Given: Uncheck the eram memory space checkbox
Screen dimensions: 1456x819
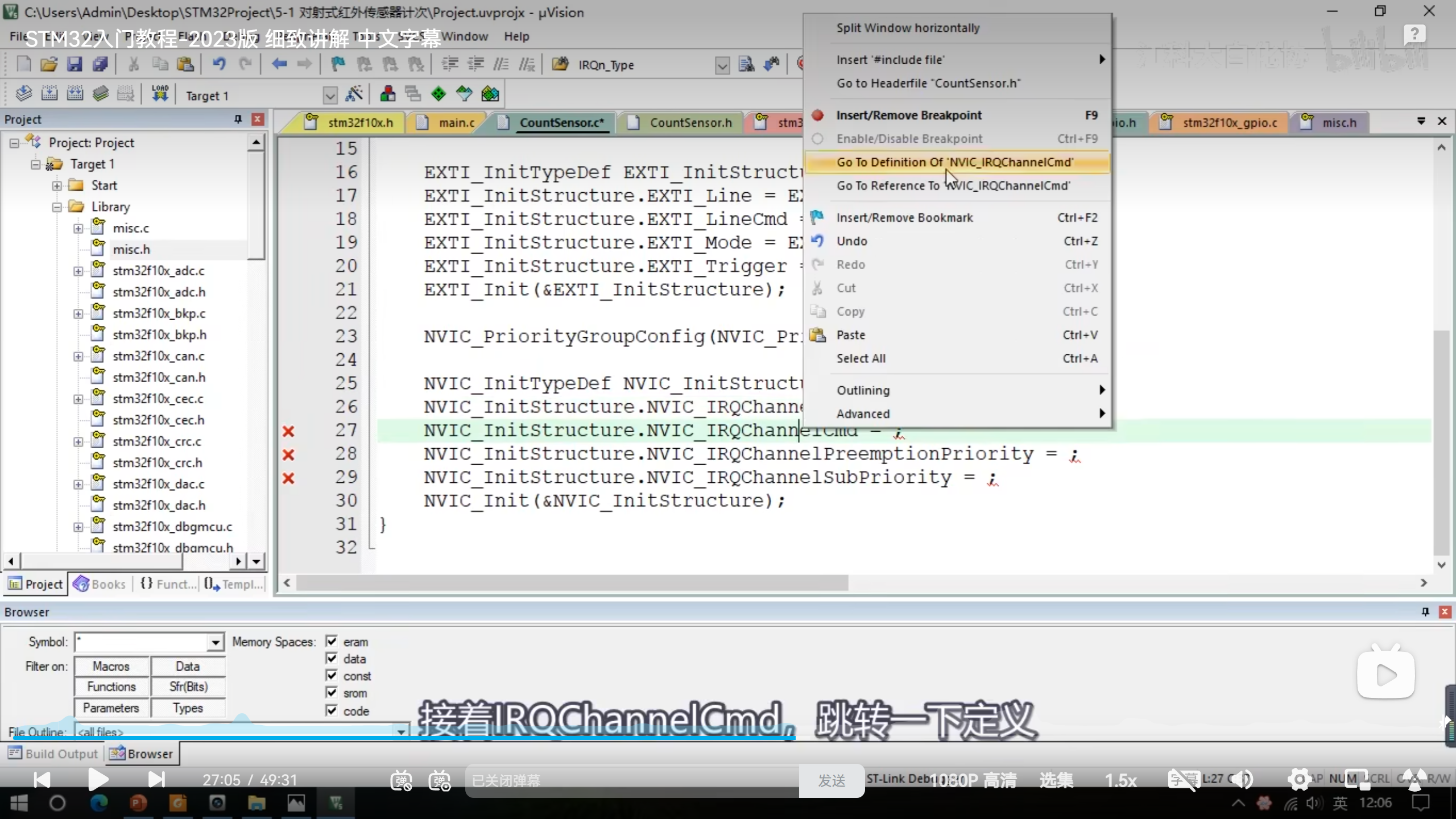Looking at the screenshot, I should click(x=332, y=642).
